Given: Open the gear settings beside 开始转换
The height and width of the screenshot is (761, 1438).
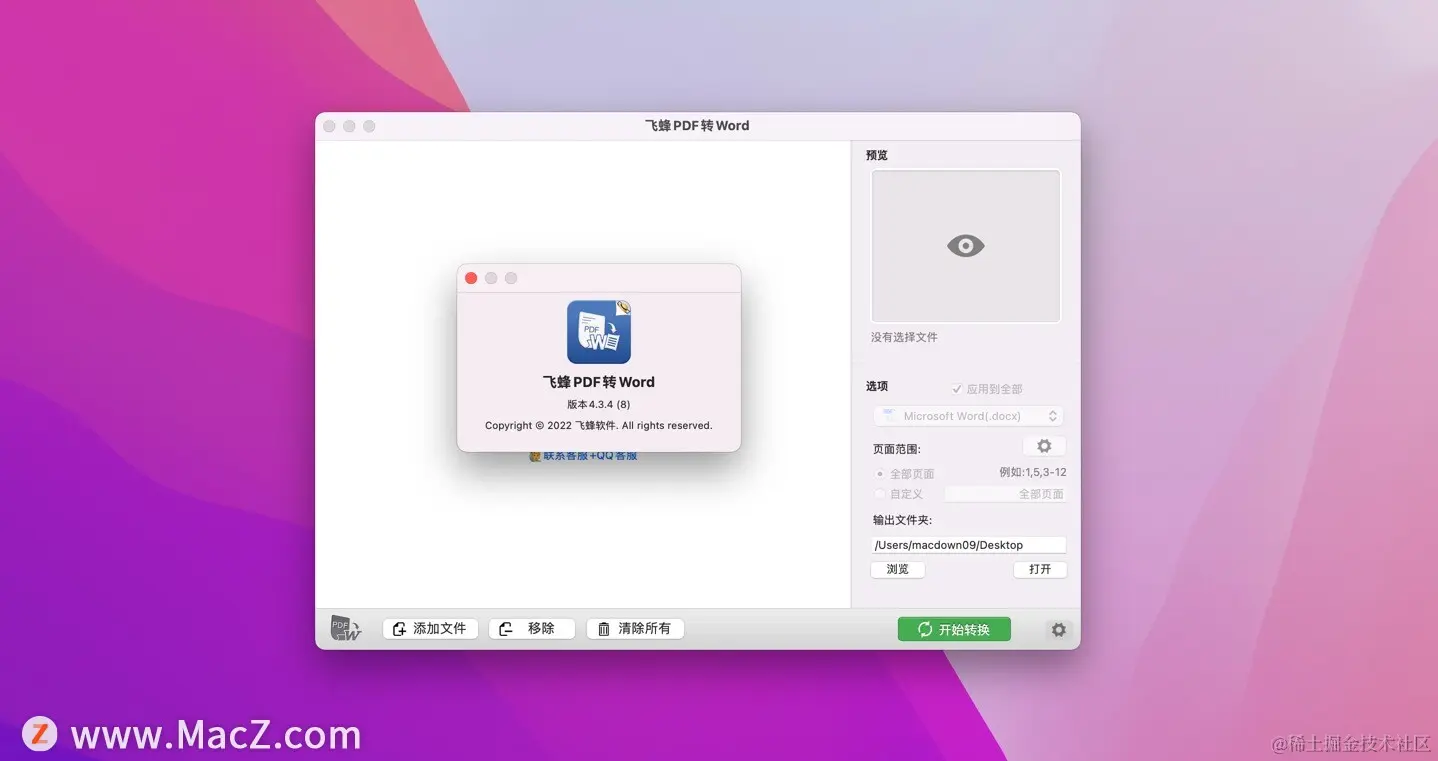Looking at the screenshot, I should [x=1058, y=630].
